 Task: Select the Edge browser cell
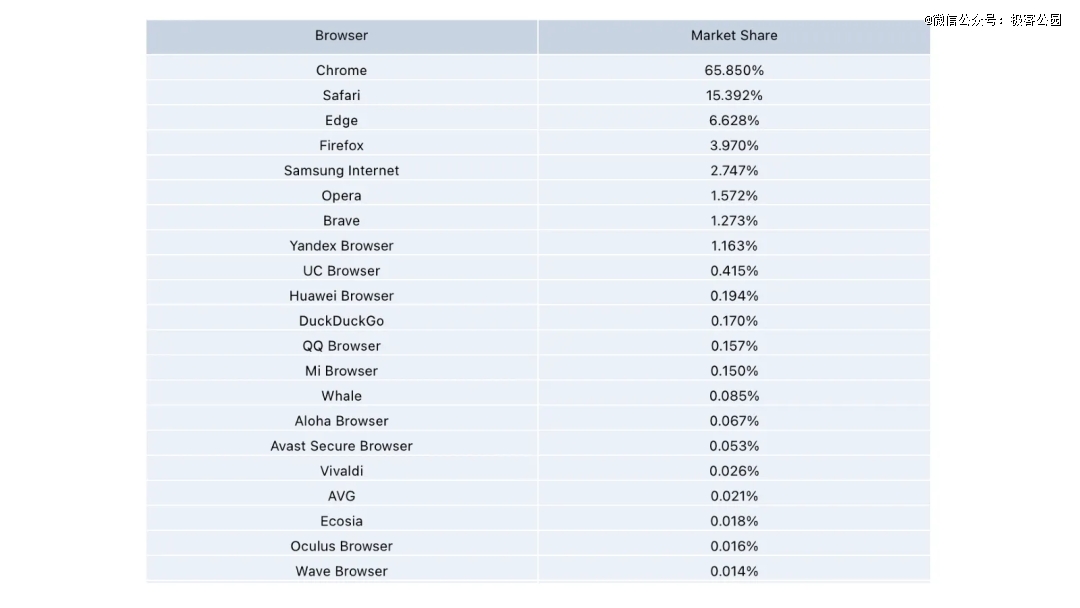click(341, 120)
